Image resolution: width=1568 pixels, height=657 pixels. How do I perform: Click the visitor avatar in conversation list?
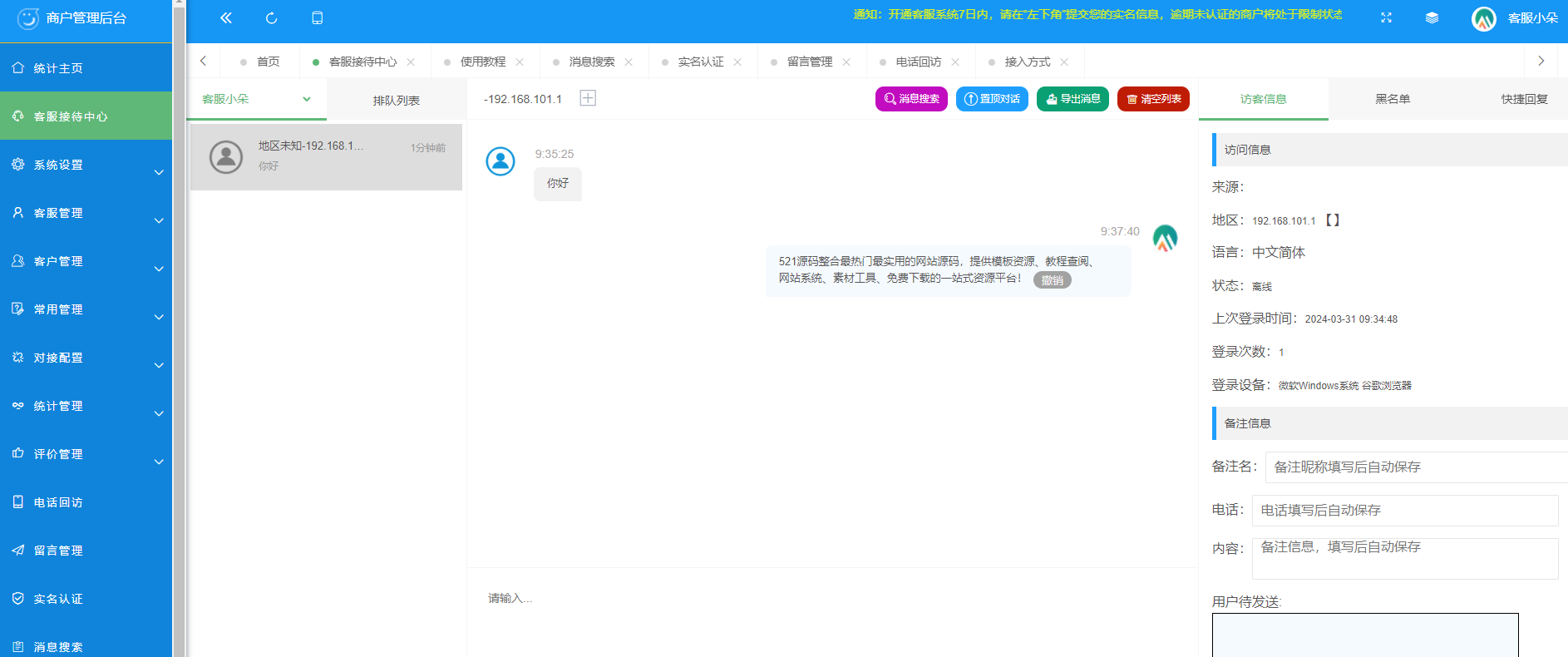tap(226, 156)
